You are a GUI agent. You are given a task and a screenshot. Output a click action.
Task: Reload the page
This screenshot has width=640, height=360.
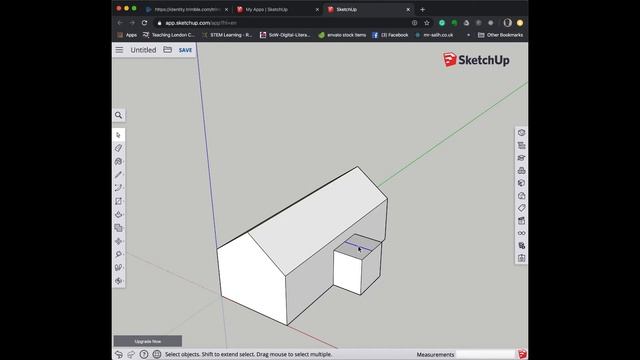click(144, 23)
